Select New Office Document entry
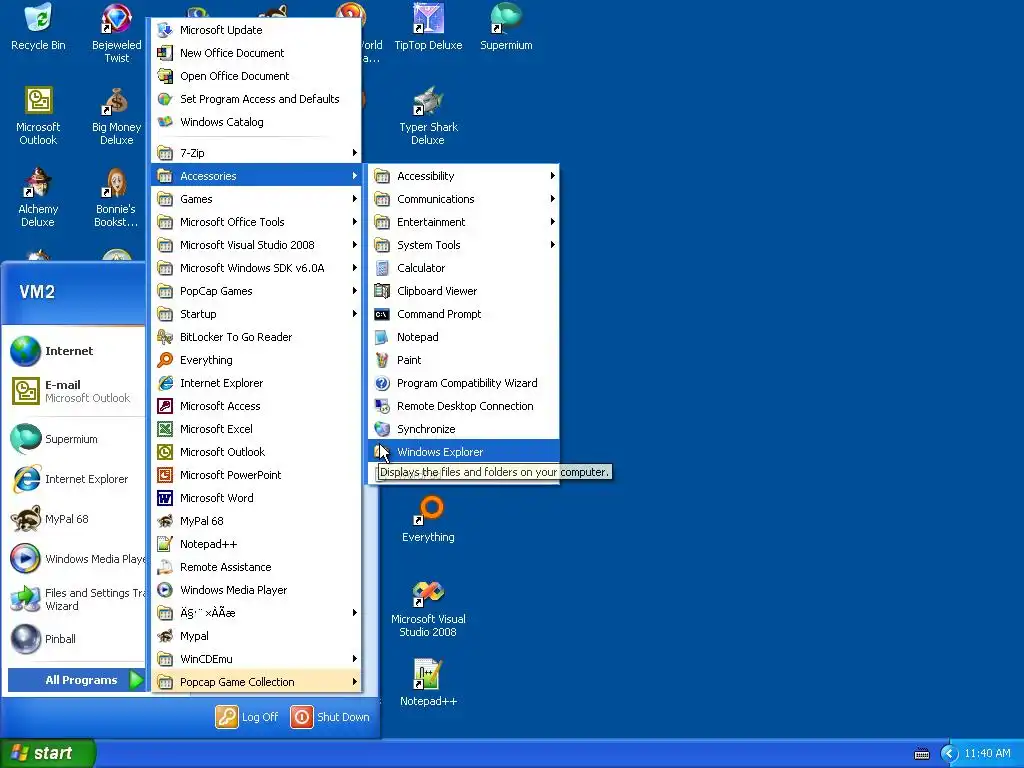Viewport: 1024px width, 768px height. (x=256, y=53)
